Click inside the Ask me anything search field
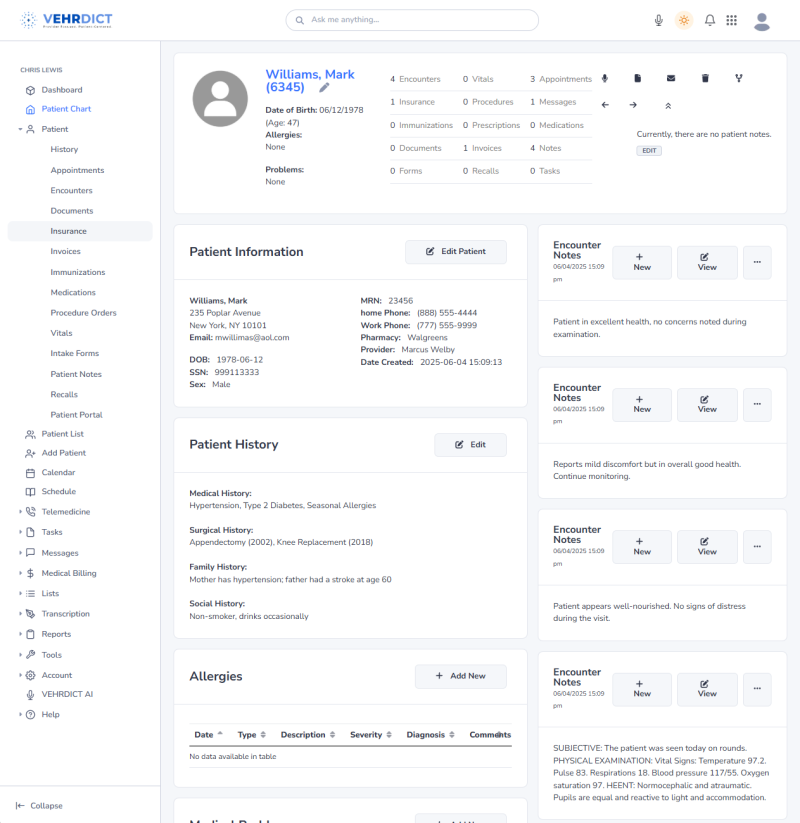 (412, 19)
